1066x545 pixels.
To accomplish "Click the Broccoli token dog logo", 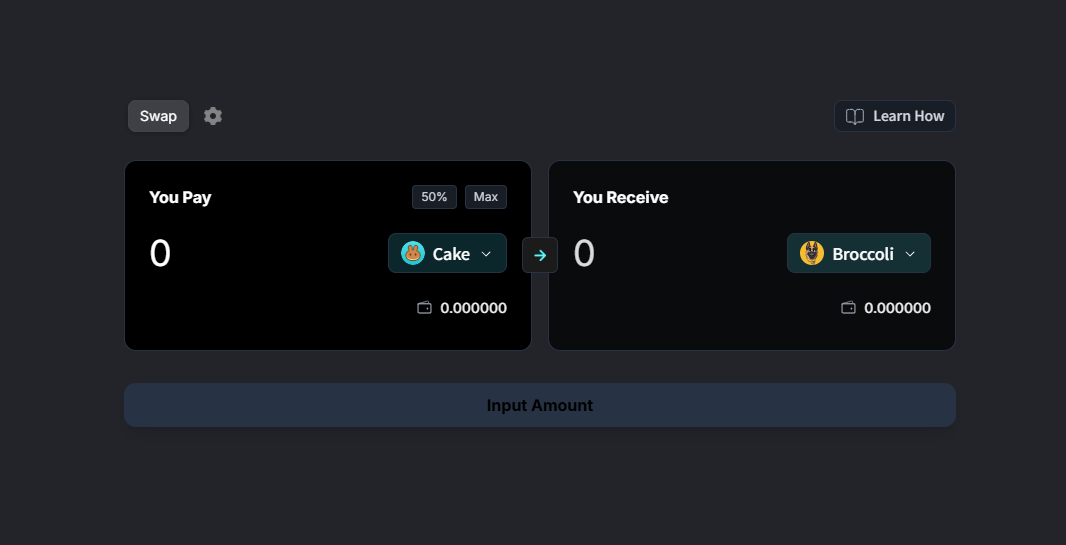I will [x=812, y=253].
